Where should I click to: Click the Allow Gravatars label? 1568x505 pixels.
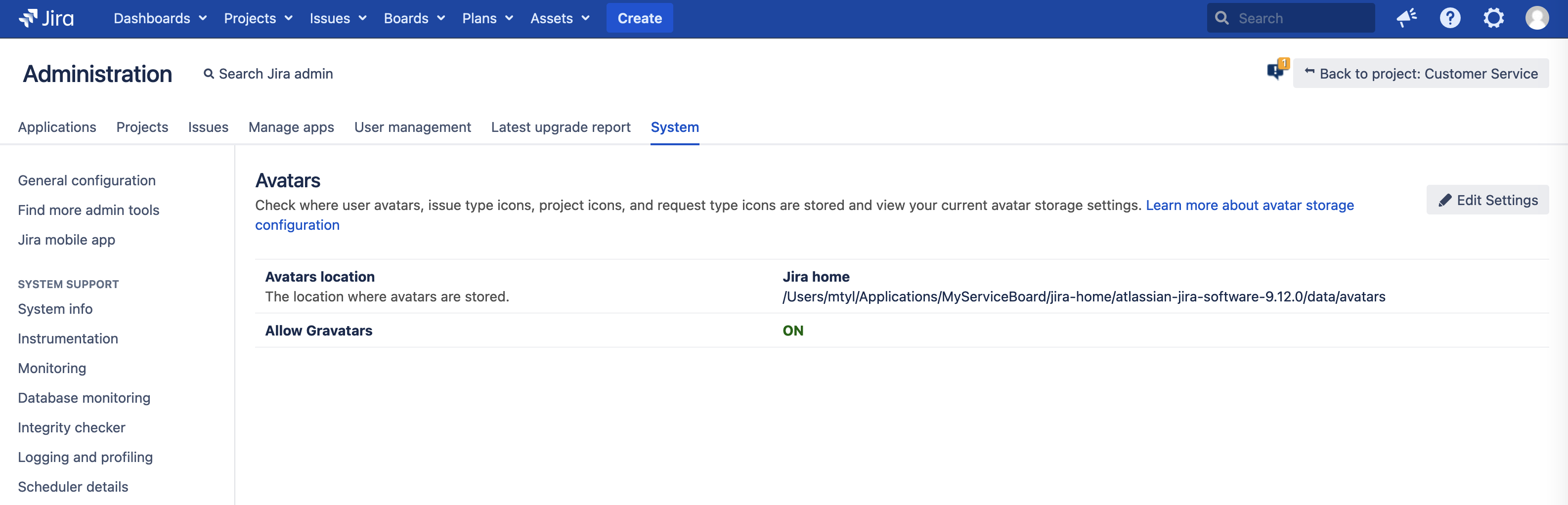319,331
